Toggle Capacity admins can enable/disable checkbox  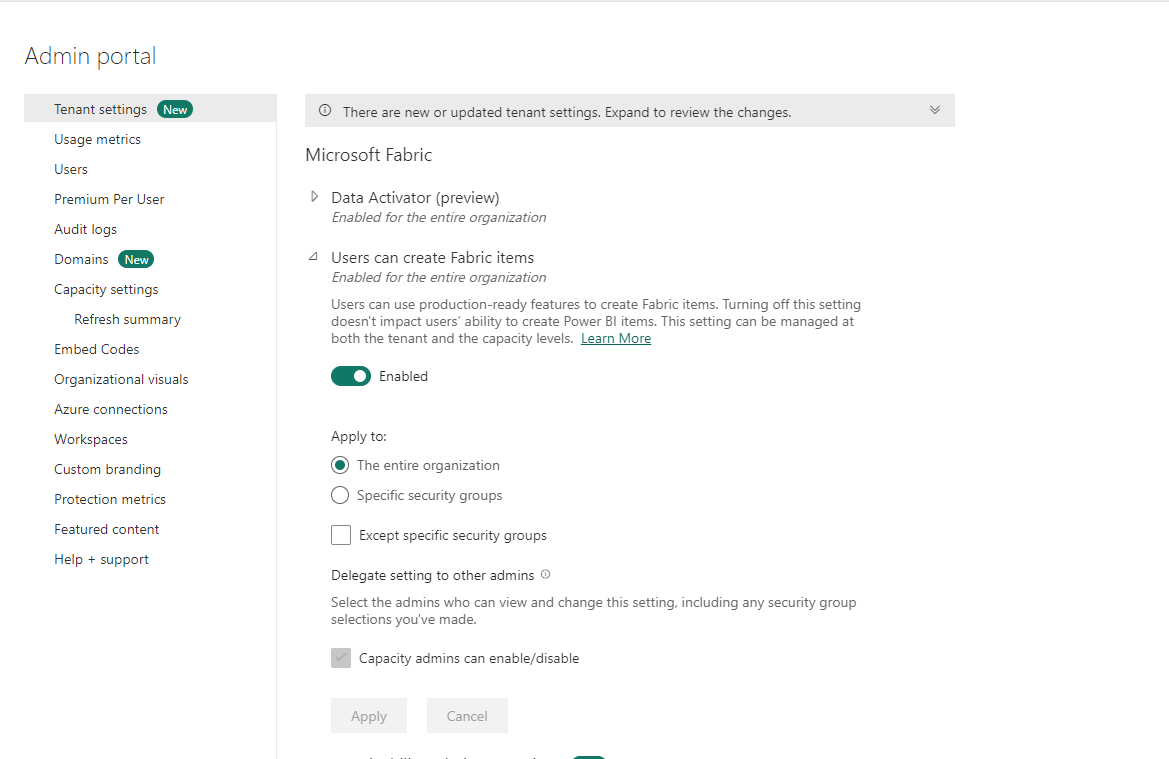341,658
